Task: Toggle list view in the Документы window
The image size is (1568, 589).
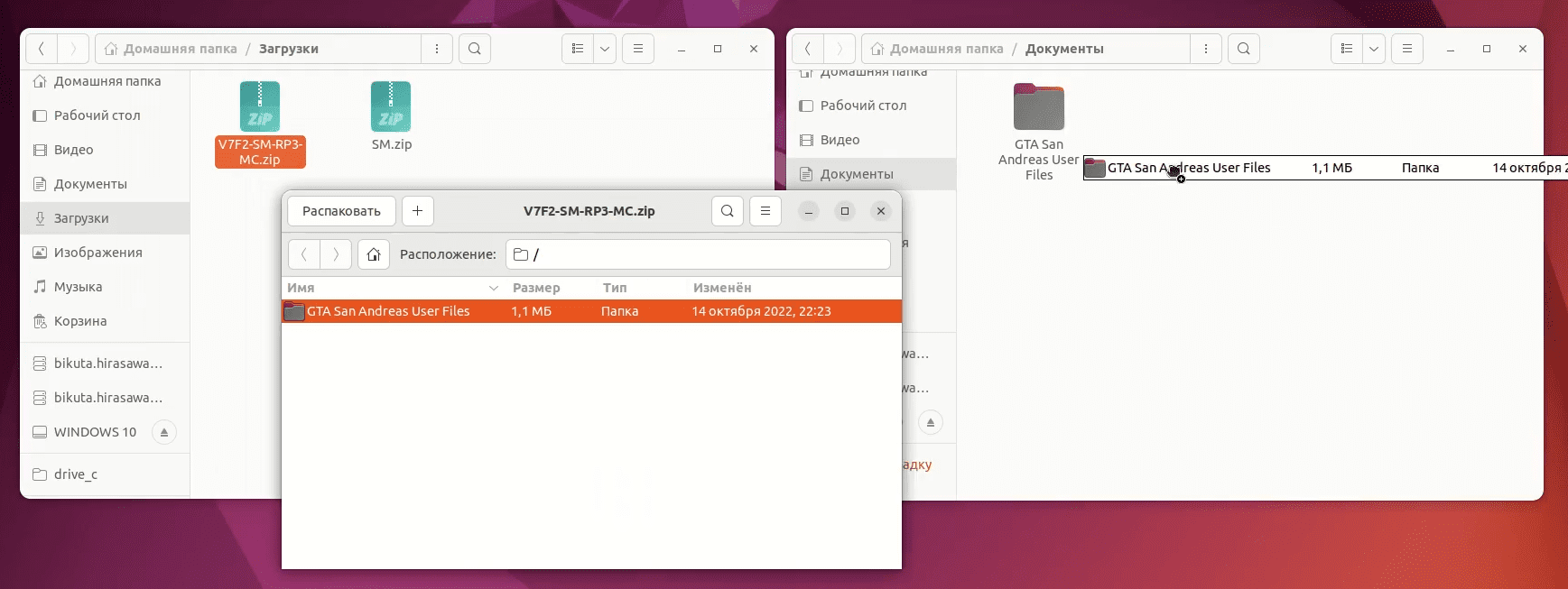Action: tap(1347, 49)
